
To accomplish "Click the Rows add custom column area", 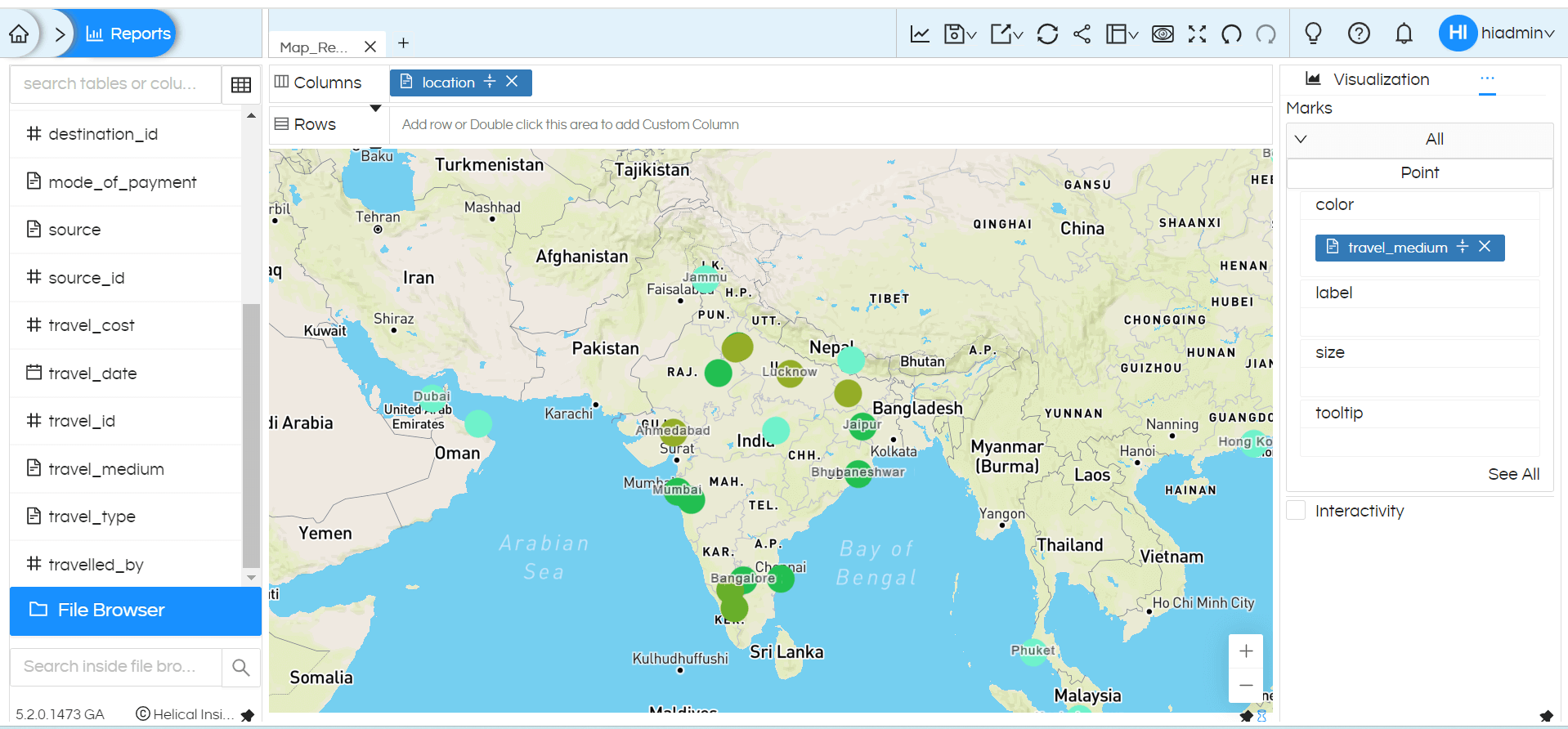I will [x=830, y=124].
